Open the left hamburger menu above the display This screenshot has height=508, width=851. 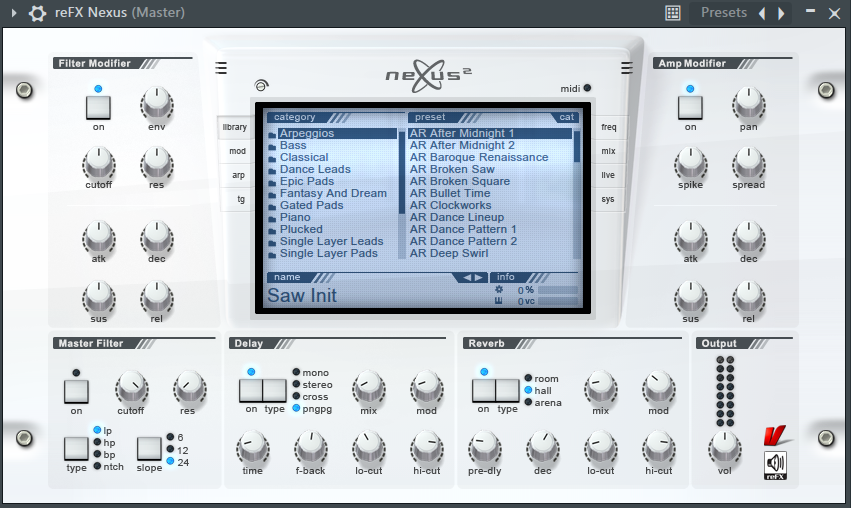221,68
